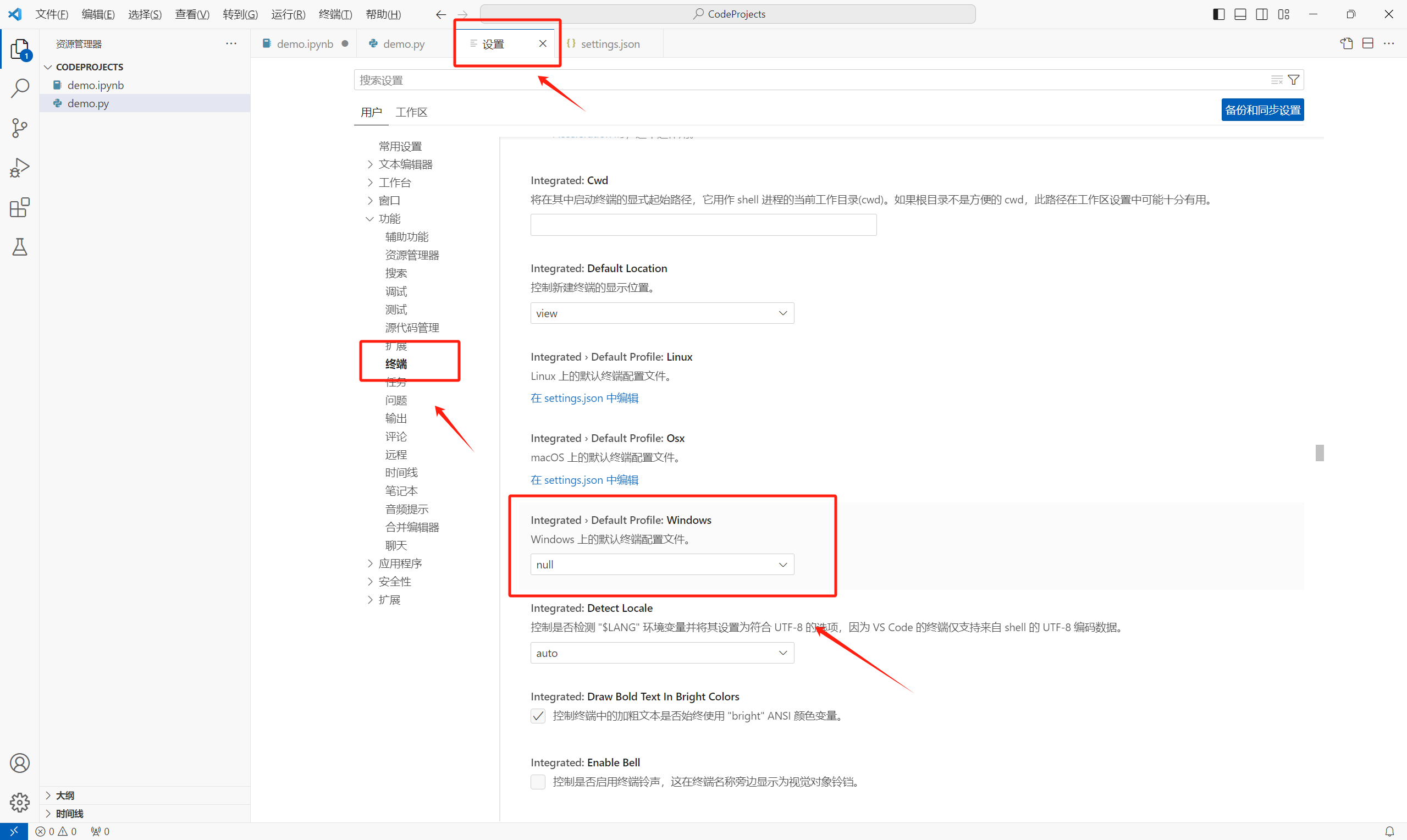
Task: Go back with the left arrow
Action: 441,14
